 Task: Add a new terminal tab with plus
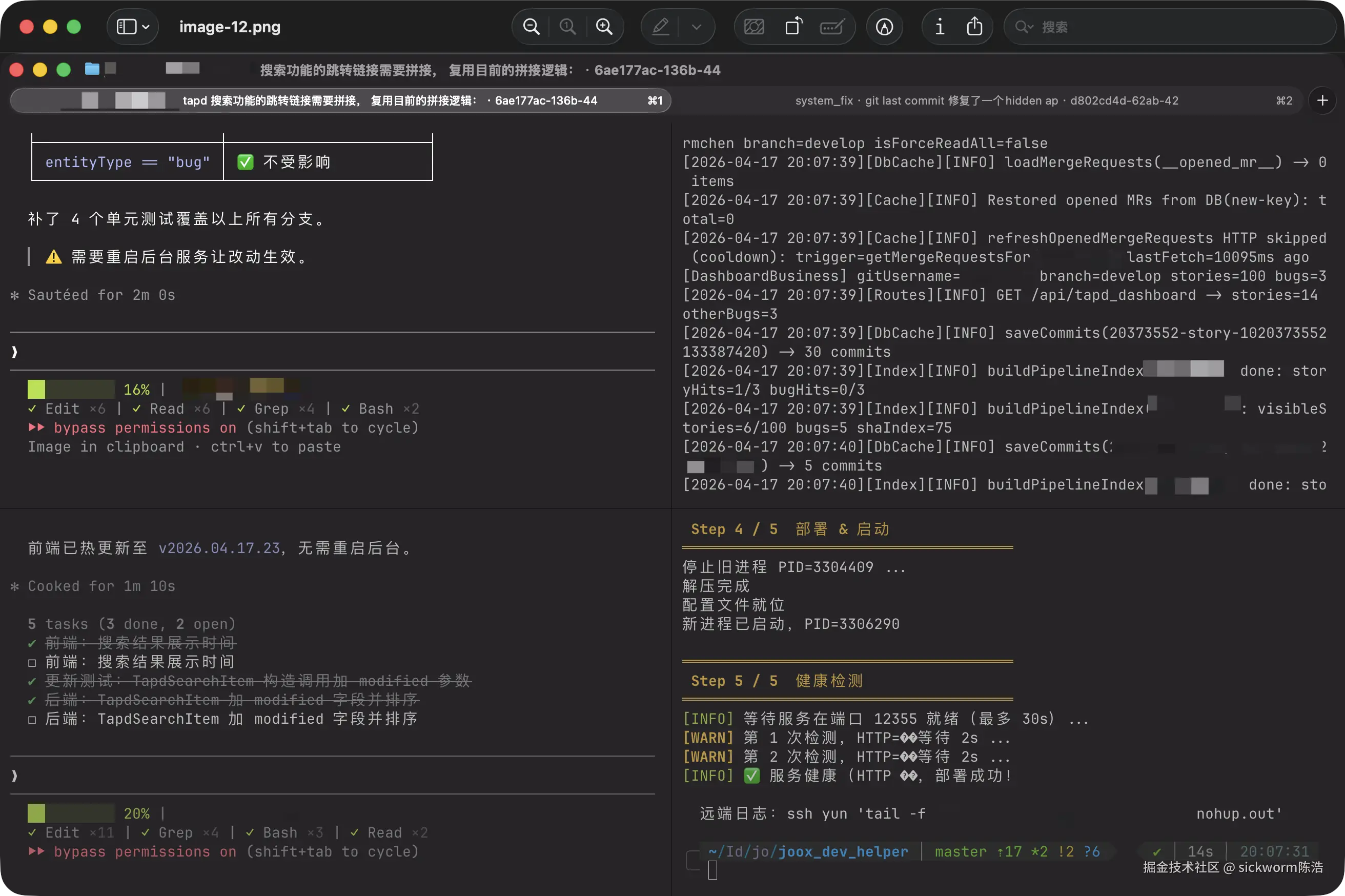(1322, 100)
